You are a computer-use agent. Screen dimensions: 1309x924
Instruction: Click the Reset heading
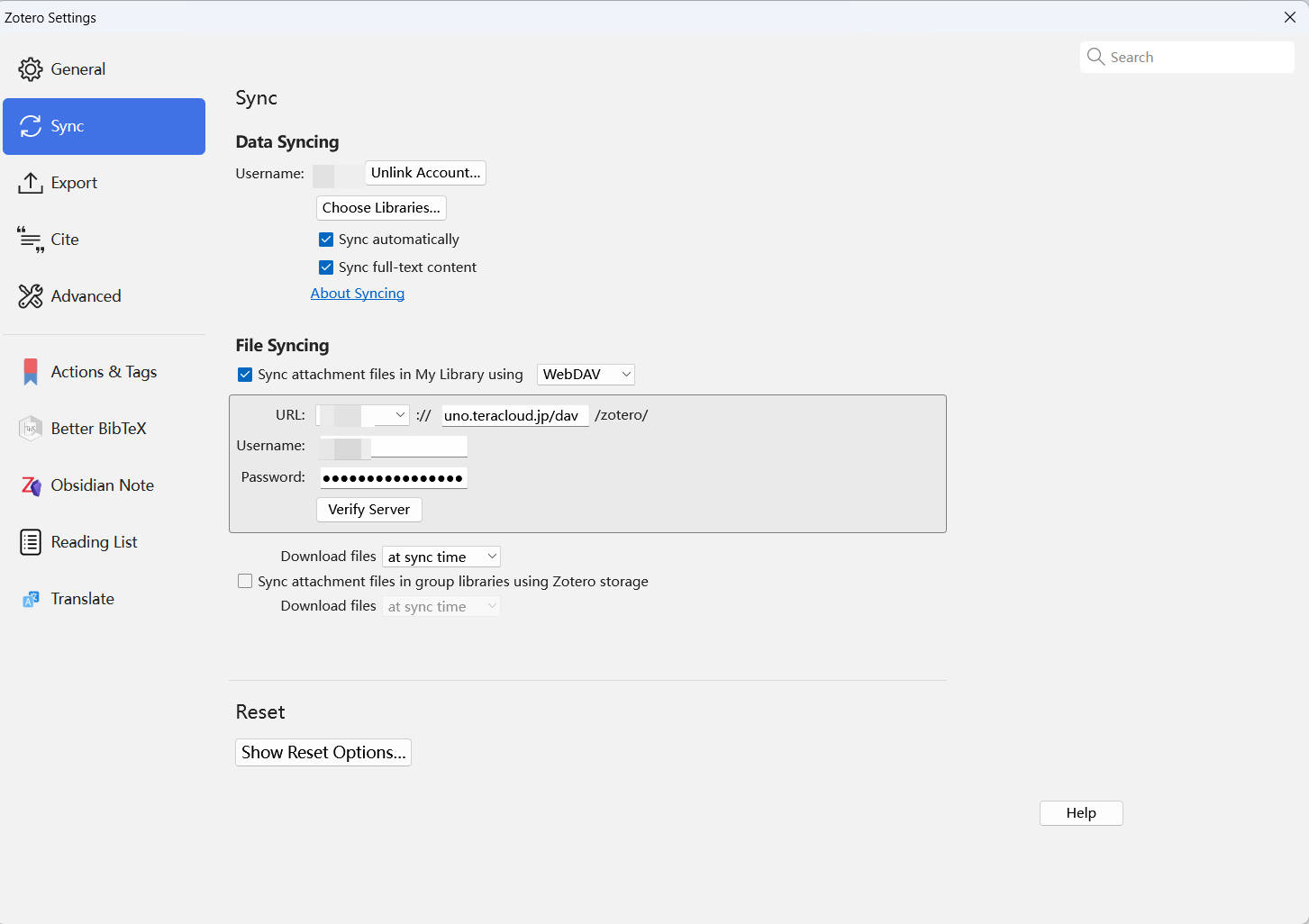[x=260, y=712]
